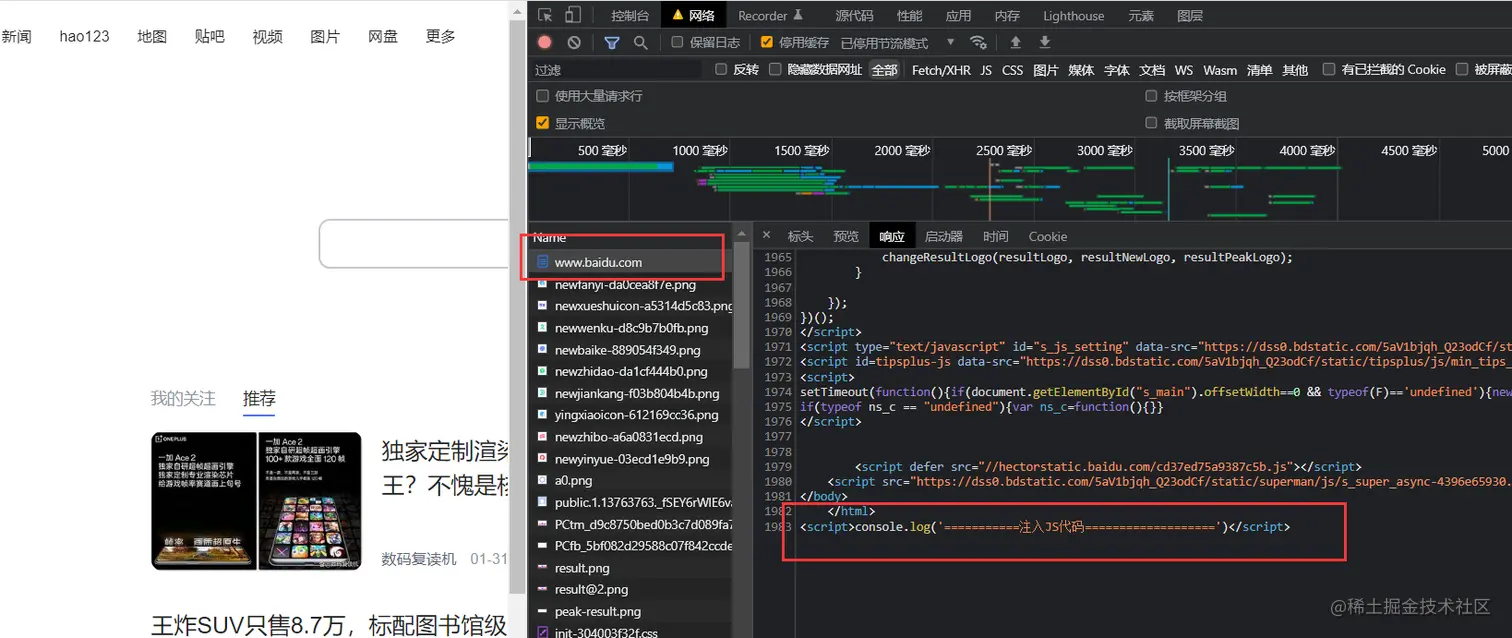Select newbaike-889054f349.png request row
Screen dimensions: 1512x638
[x=630, y=350]
